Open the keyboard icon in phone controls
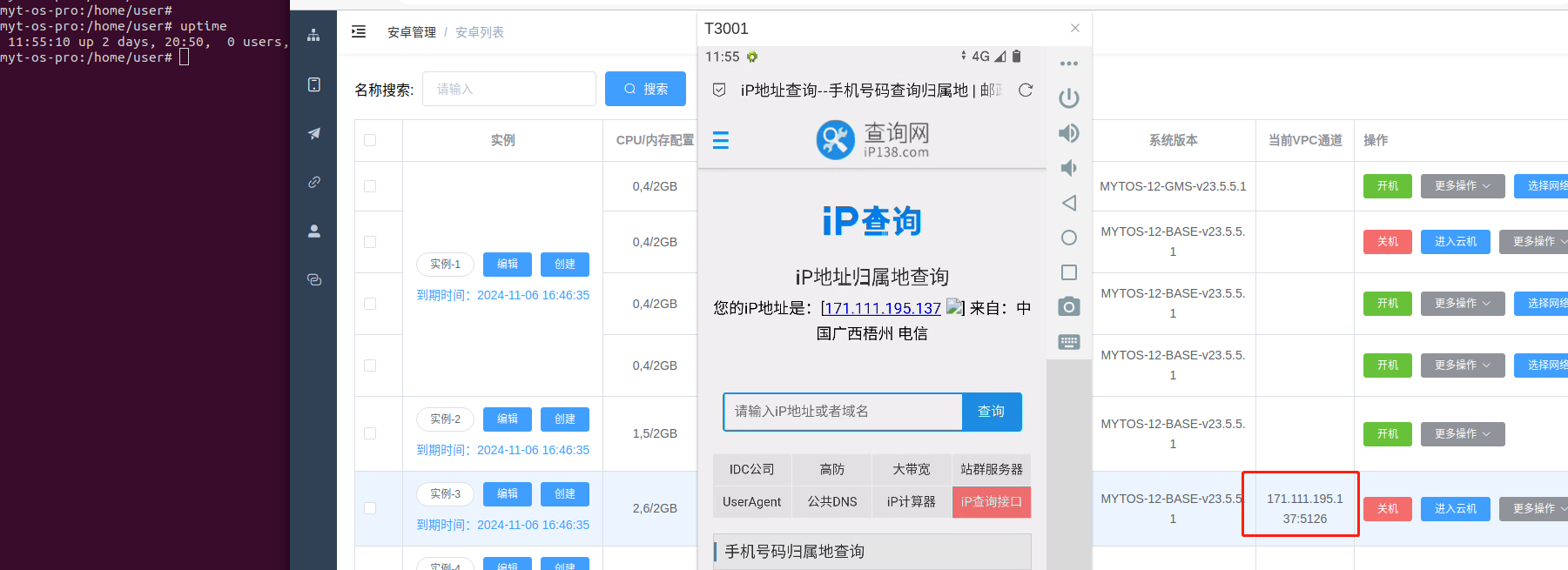Viewport: 1568px width, 570px height. pos(1069,342)
